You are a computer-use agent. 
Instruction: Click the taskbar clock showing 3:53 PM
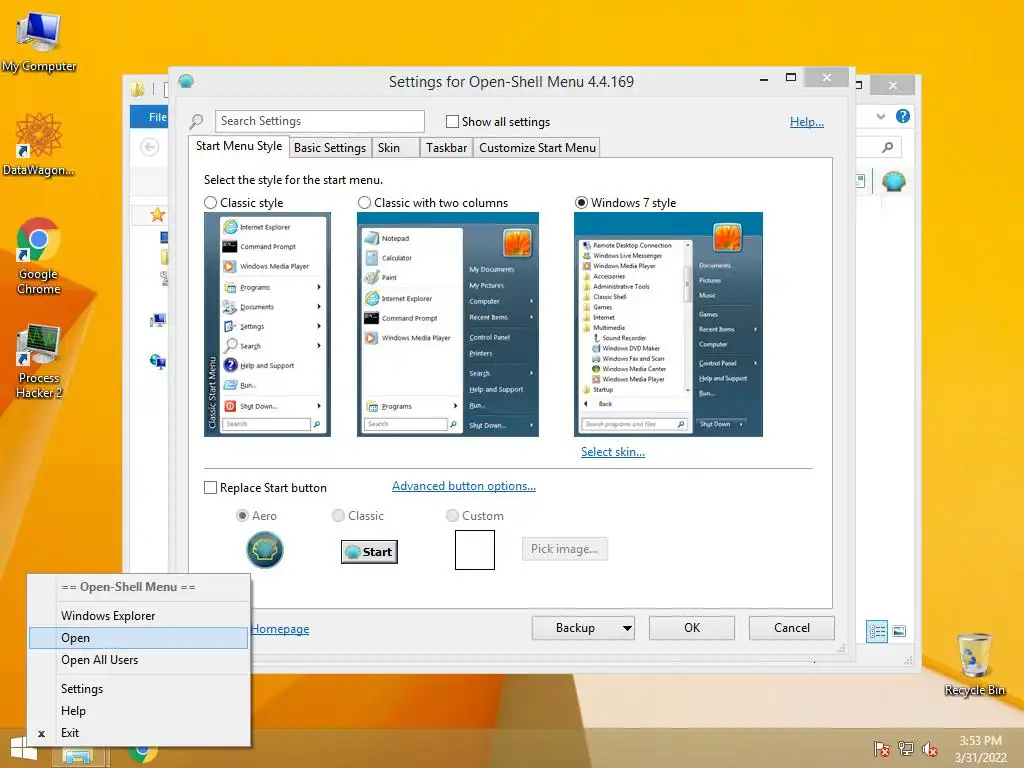[980, 749]
